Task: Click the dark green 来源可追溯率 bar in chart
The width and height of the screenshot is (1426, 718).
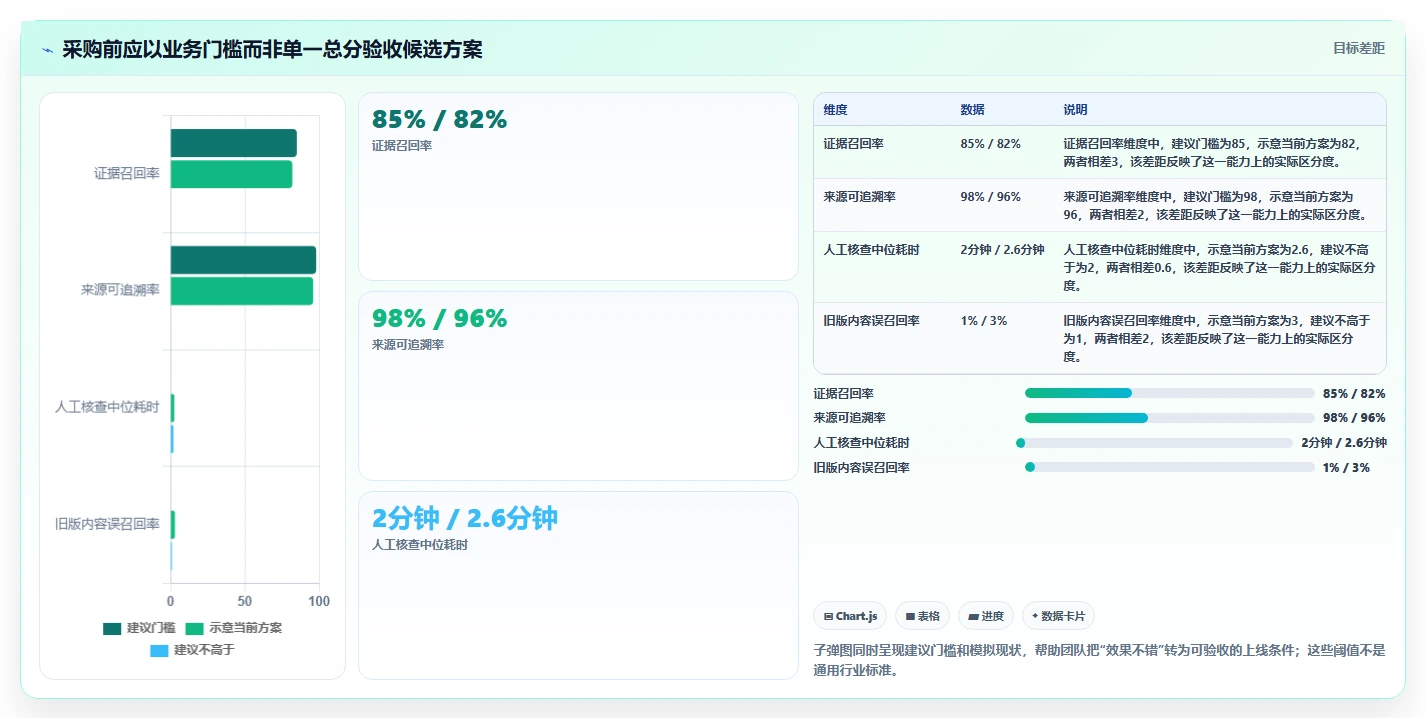Action: [x=243, y=260]
